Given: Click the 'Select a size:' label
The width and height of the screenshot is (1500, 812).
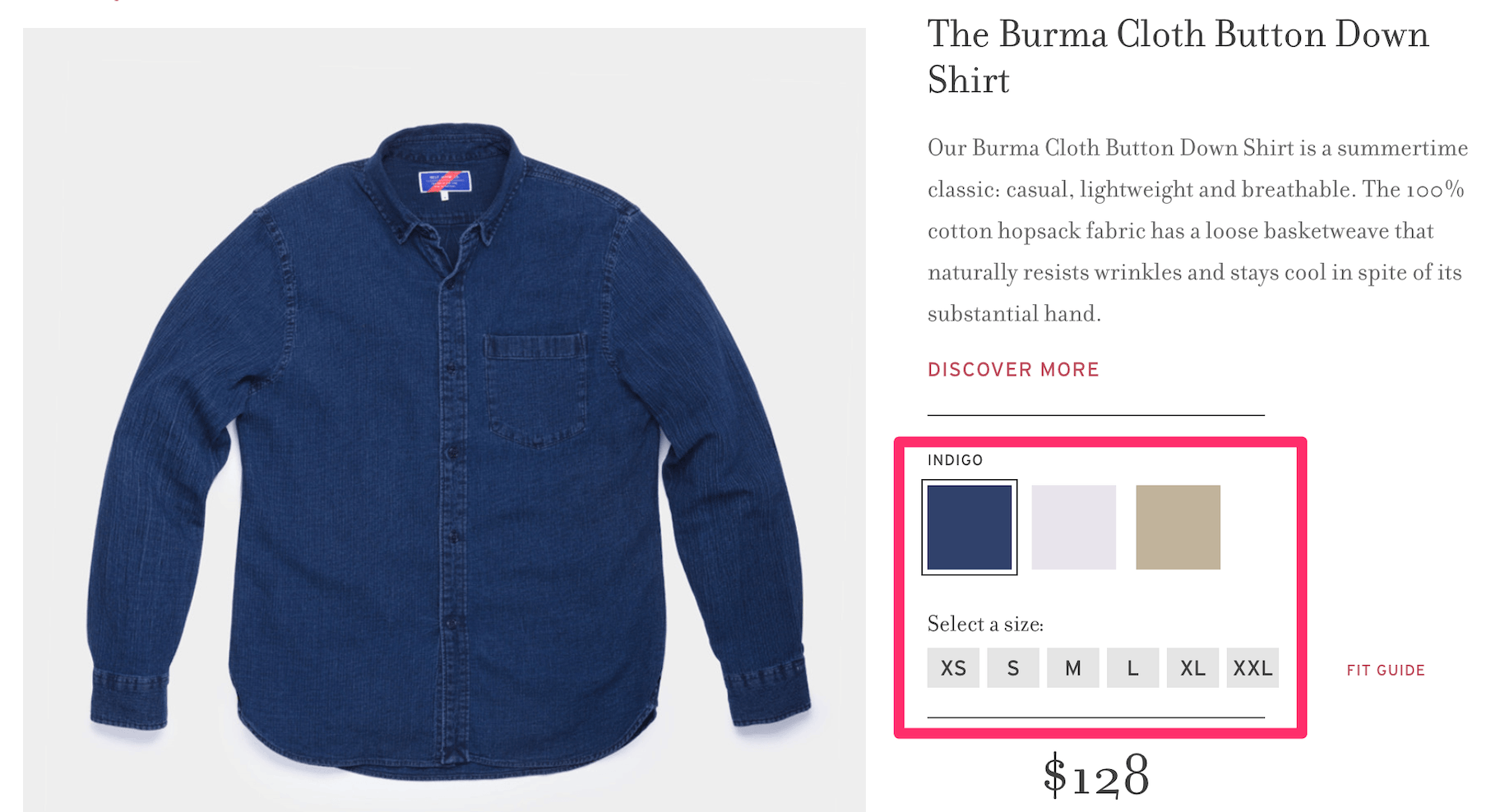Looking at the screenshot, I should click(985, 625).
